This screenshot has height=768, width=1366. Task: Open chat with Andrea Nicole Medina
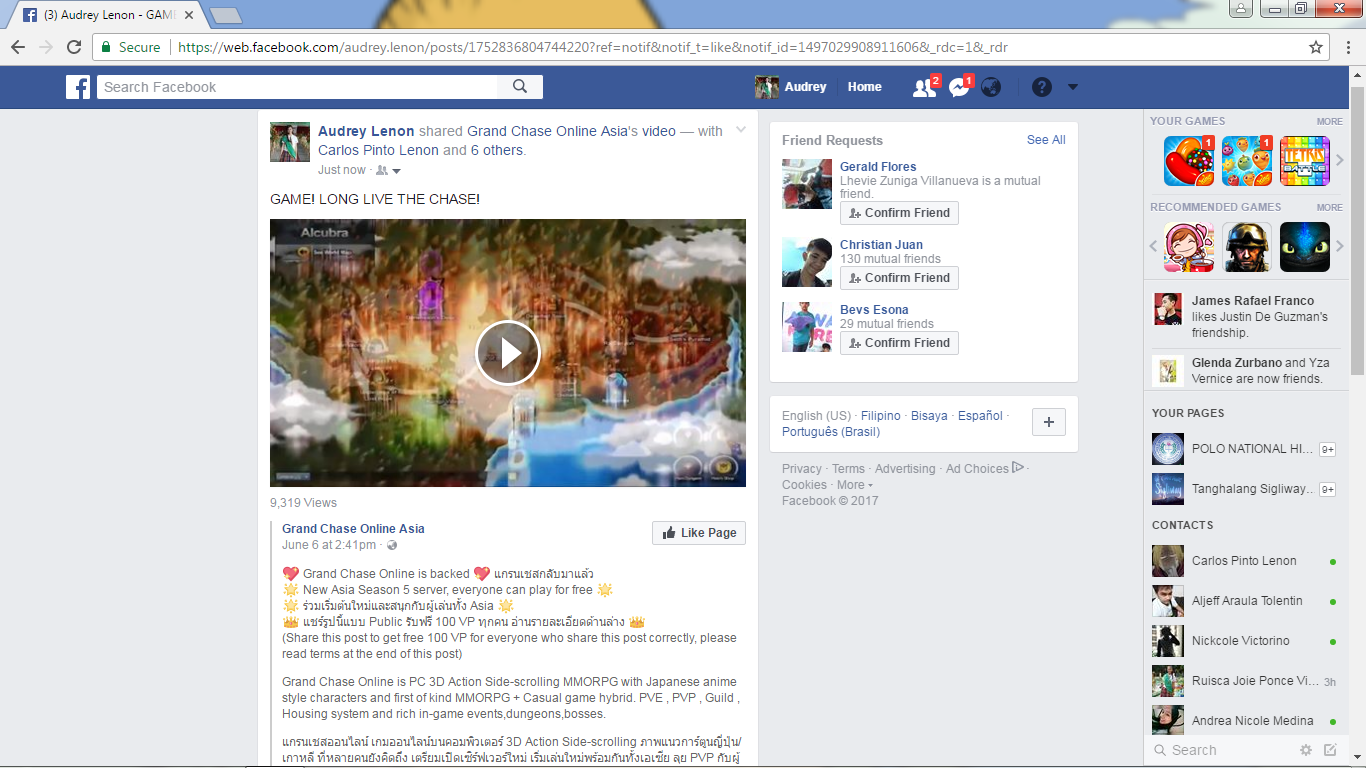pyautogui.click(x=1244, y=721)
